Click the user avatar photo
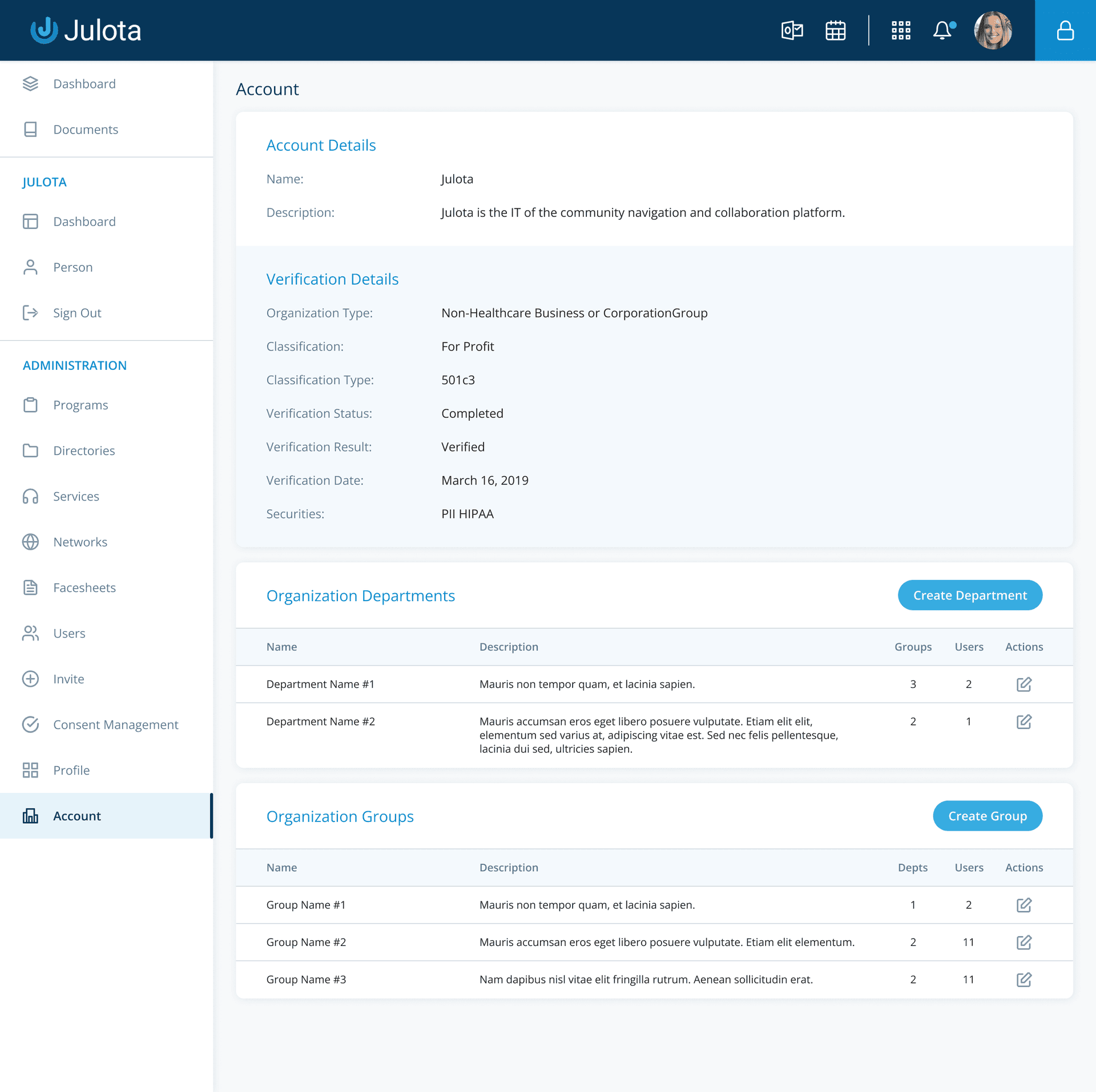Viewport: 1096px width, 1092px height. click(x=993, y=30)
